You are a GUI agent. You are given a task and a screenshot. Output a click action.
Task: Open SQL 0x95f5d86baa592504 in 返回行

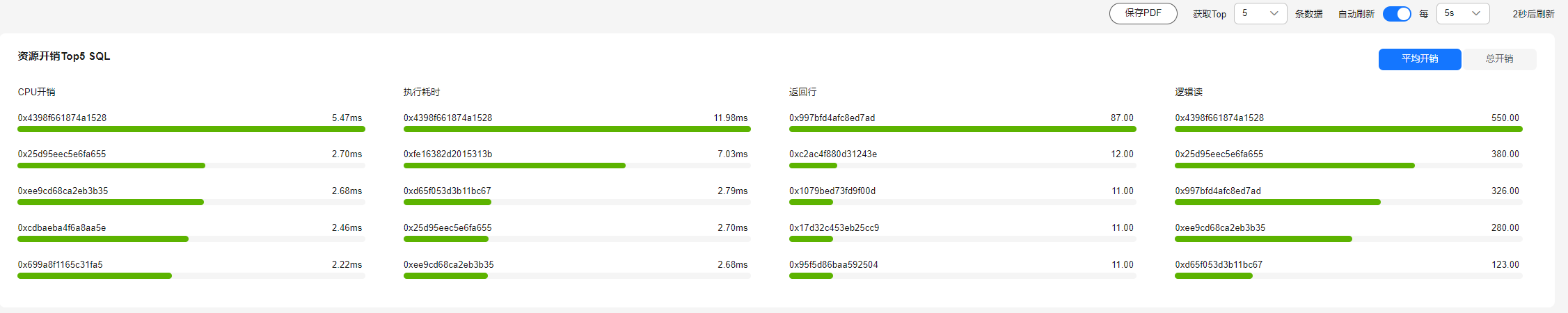click(834, 265)
